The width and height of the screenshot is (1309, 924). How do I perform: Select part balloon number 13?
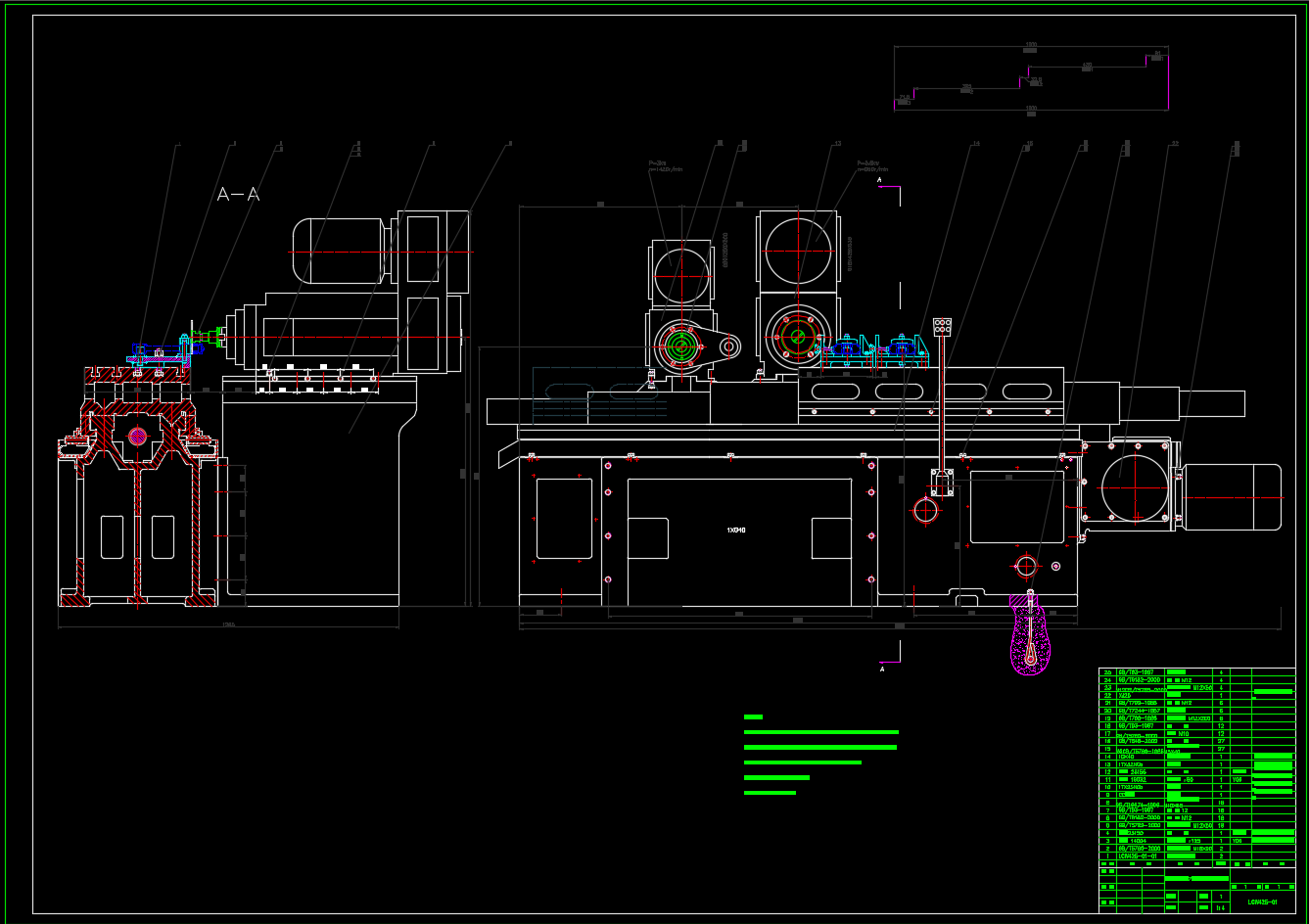pyautogui.click(x=836, y=145)
